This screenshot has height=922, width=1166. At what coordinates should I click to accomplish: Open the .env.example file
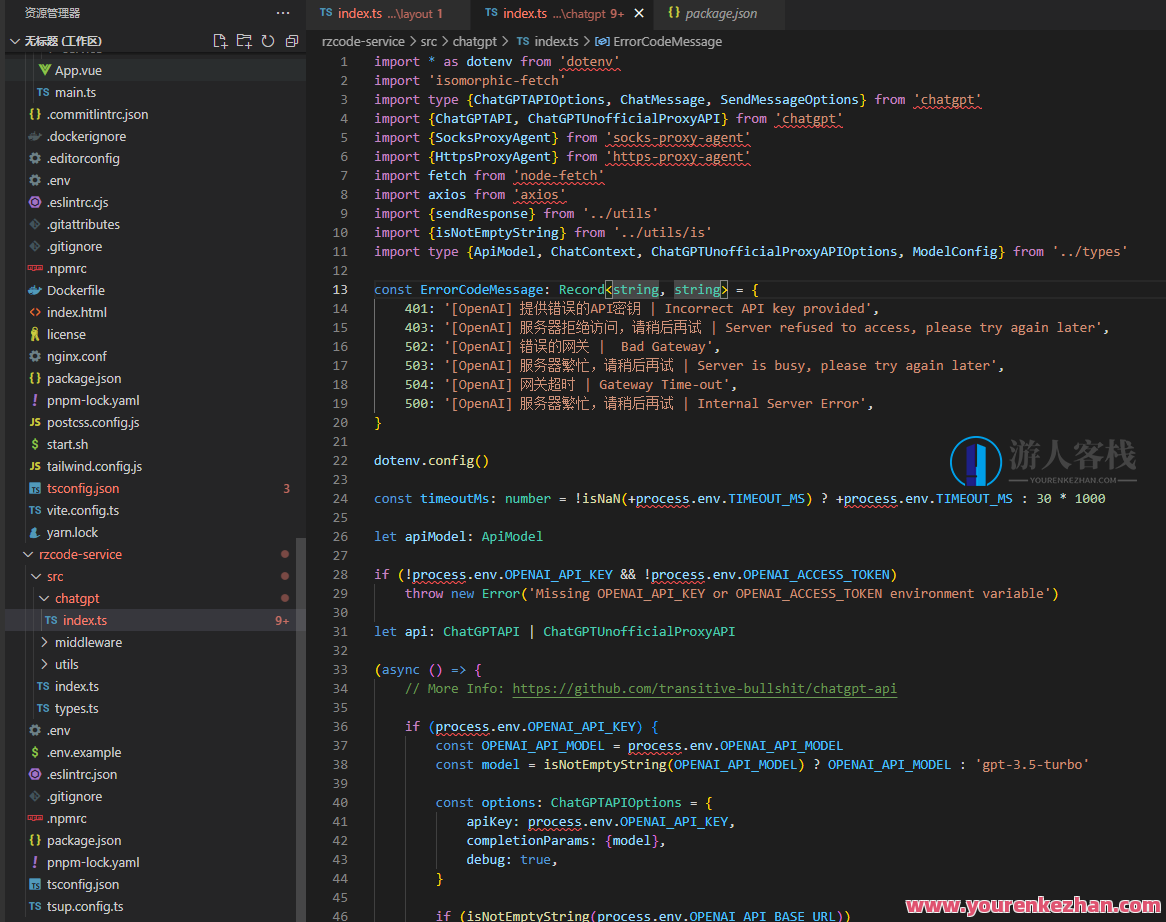pyautogui.click(x=84, y=752)
